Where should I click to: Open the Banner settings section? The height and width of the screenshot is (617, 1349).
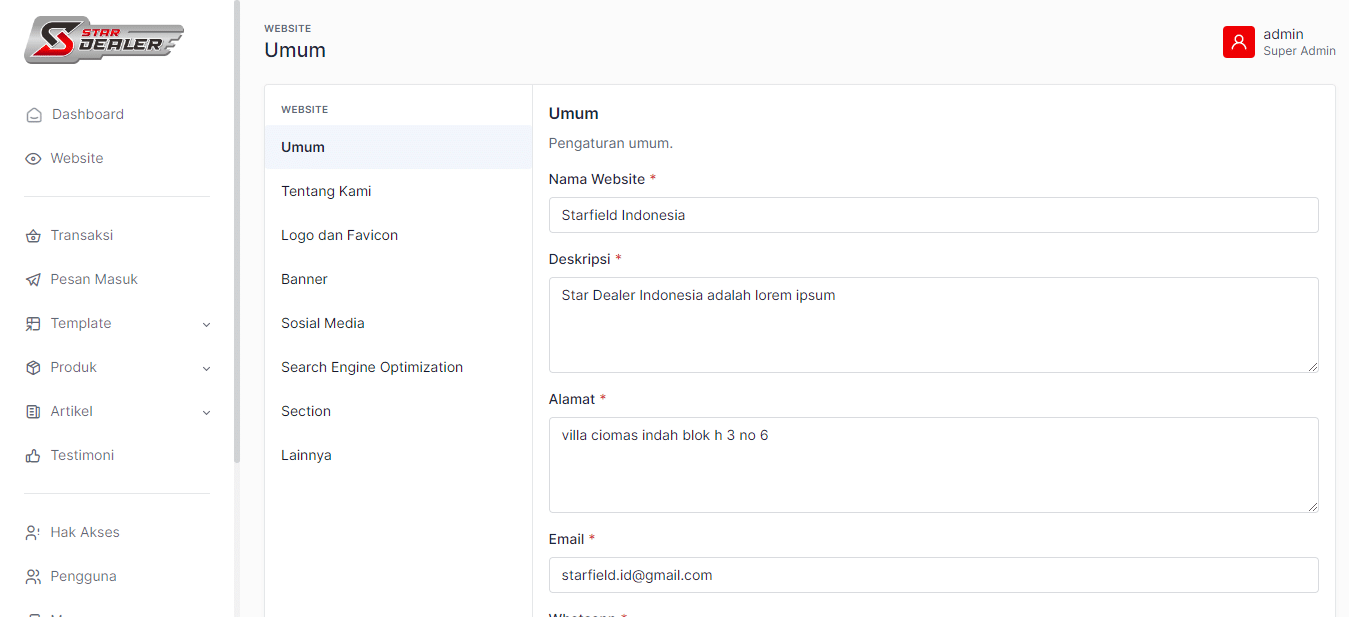point(304,279)
